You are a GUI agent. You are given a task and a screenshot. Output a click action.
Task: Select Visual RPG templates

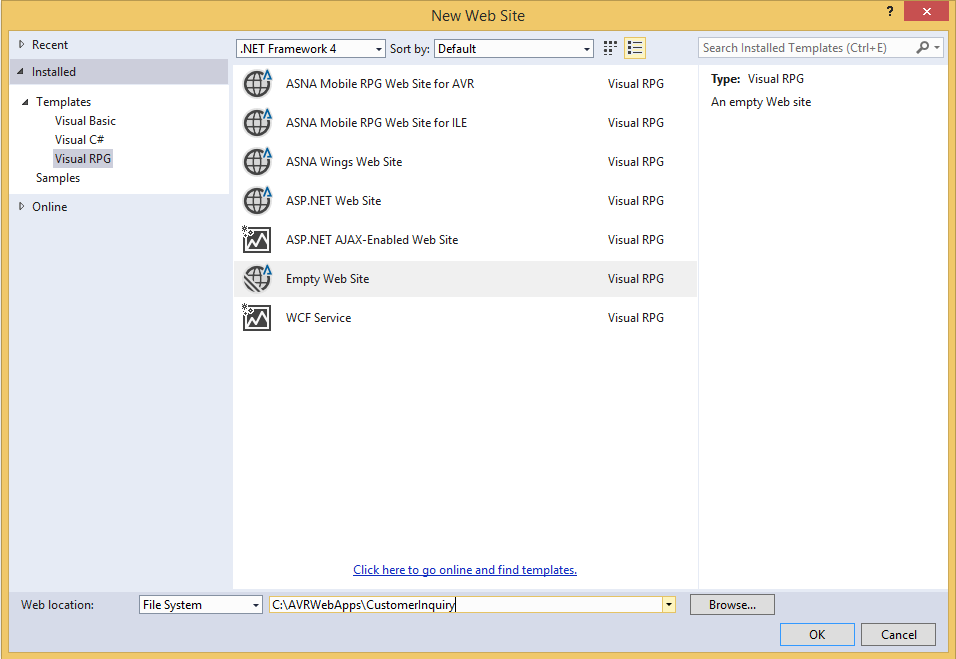click(83, 159)
